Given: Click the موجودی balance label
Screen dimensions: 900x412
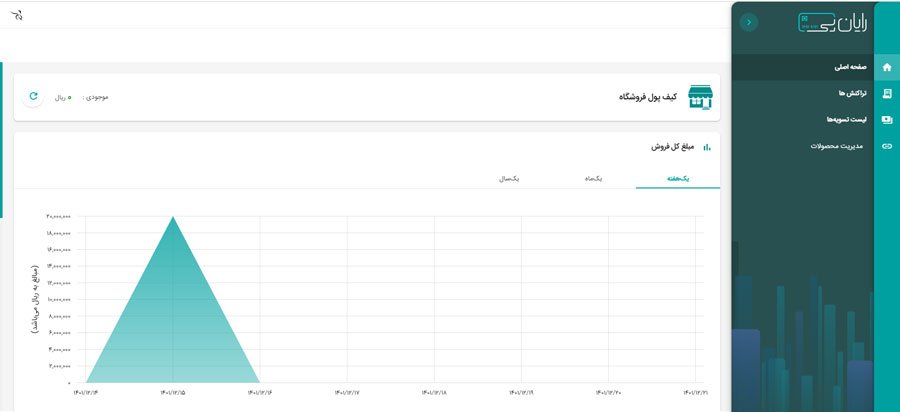Looking at the screenshot, I should click(x=95, y=97).
